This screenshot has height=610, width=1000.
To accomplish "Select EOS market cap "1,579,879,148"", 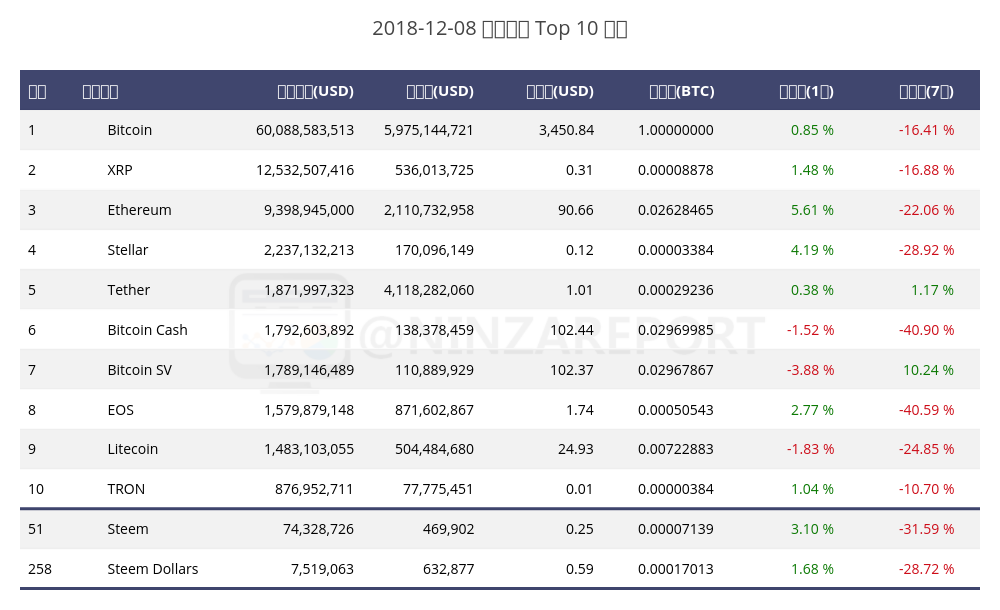I will click(x=309, y=410).
